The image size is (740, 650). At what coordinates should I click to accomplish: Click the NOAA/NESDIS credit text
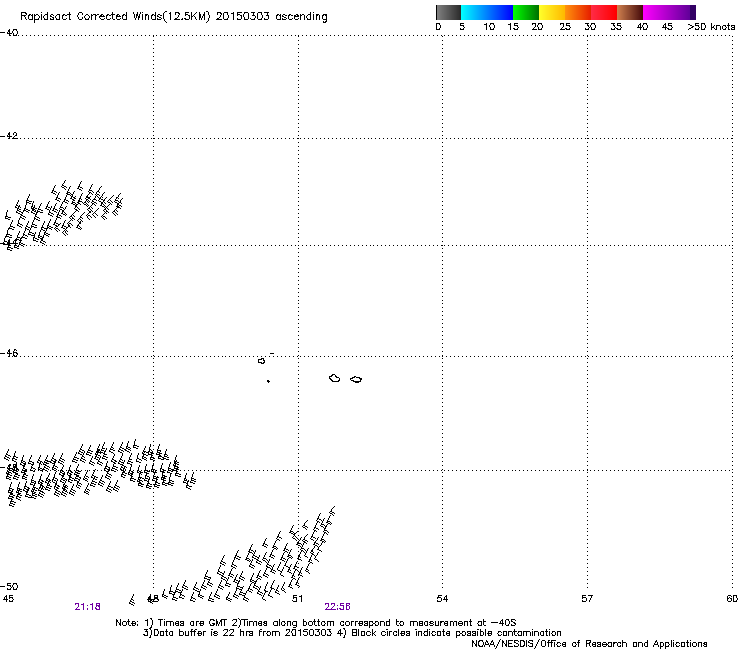[x=589, y=644]
